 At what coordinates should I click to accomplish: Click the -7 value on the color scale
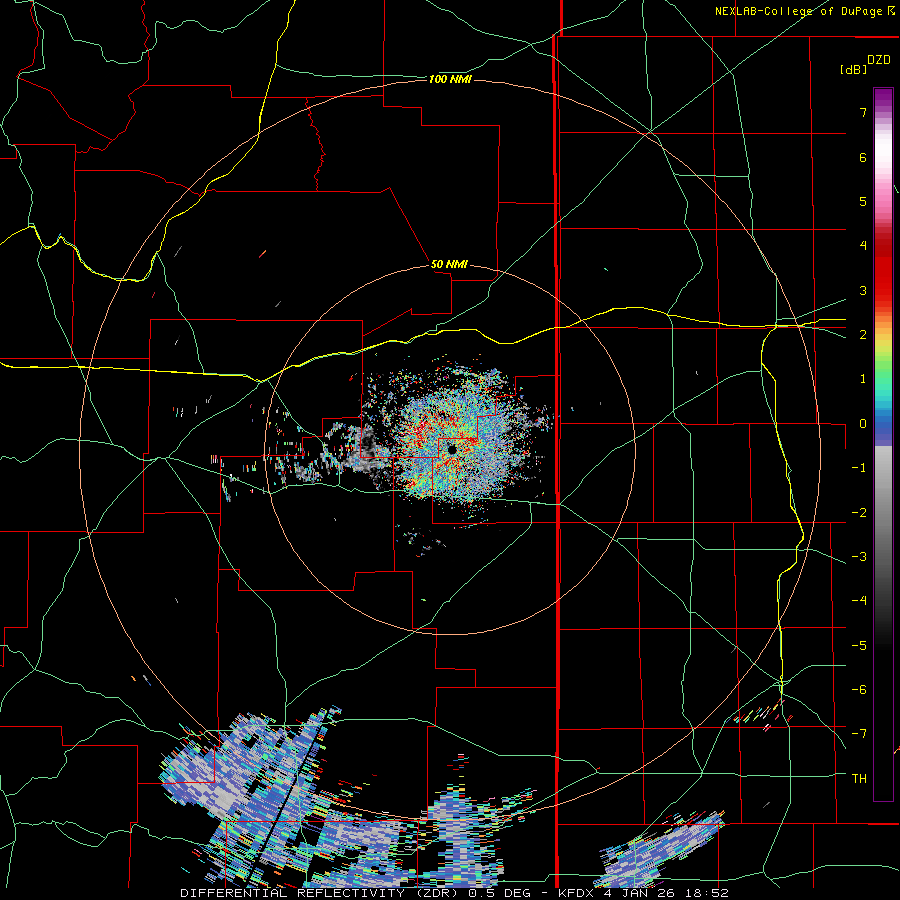click(x=859, y=734)
